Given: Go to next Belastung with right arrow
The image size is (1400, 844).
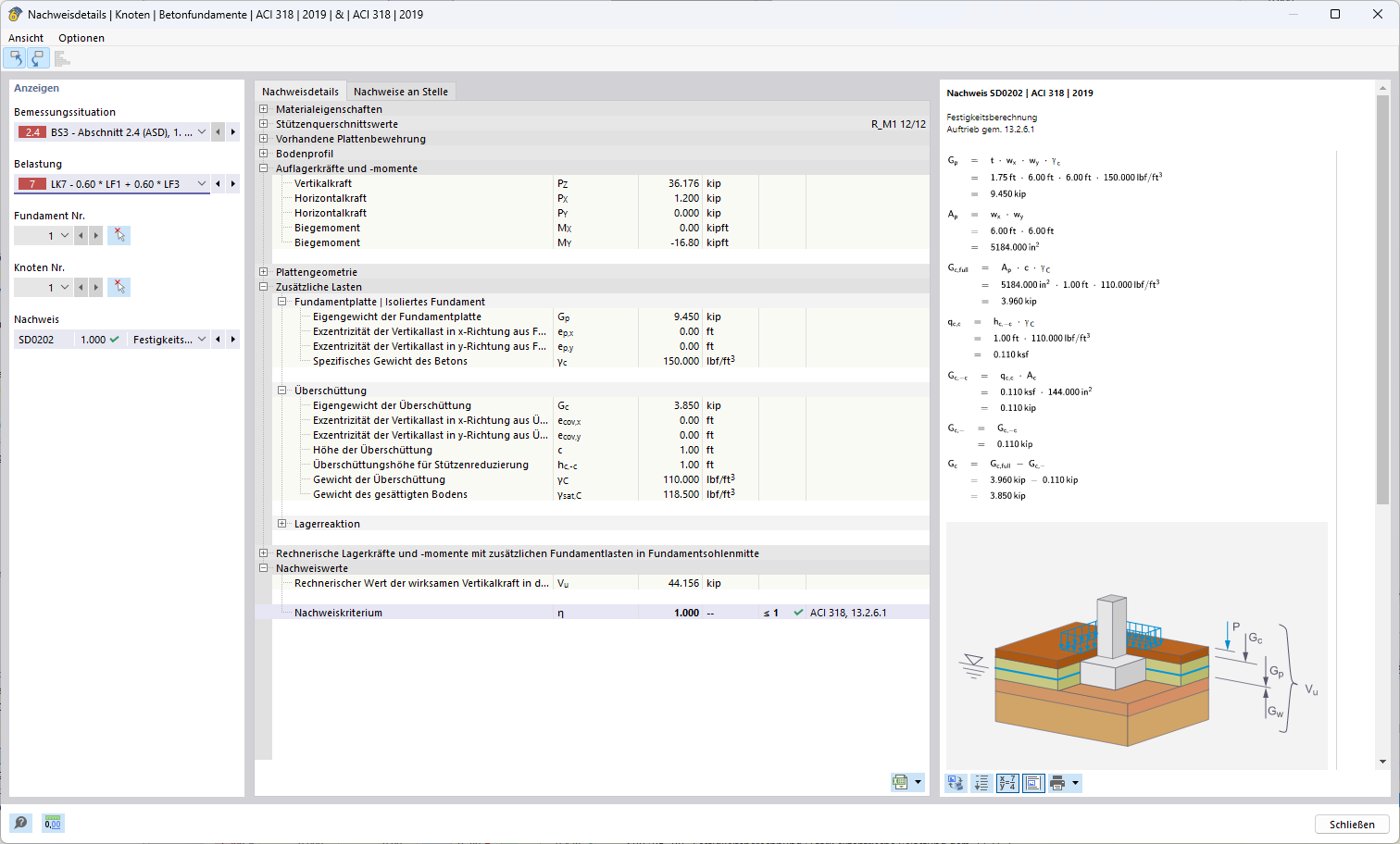Looking at the screenshot, I should coord(232,184).
